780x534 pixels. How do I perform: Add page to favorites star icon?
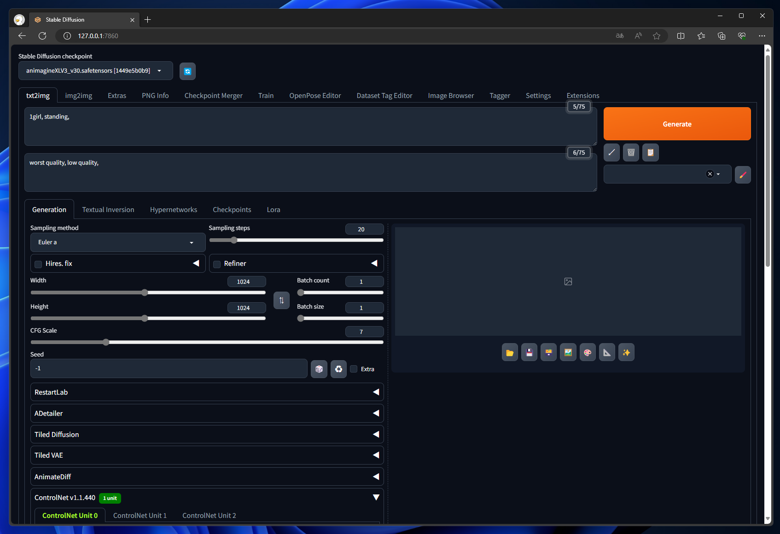657,36
